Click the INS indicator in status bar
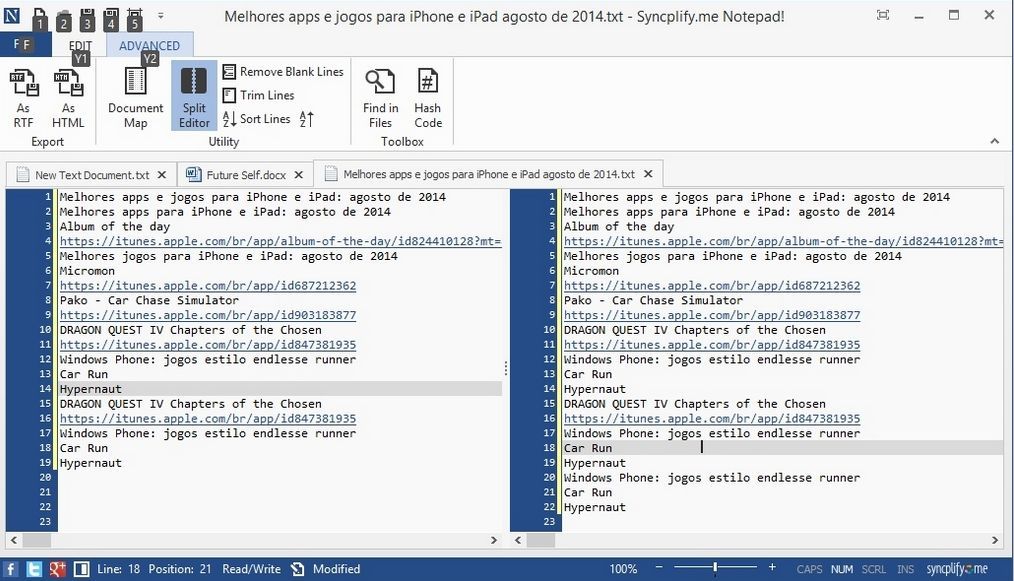Image resolution: width=1014 pixels, height=581 pixels. click(x=905, y=569)
